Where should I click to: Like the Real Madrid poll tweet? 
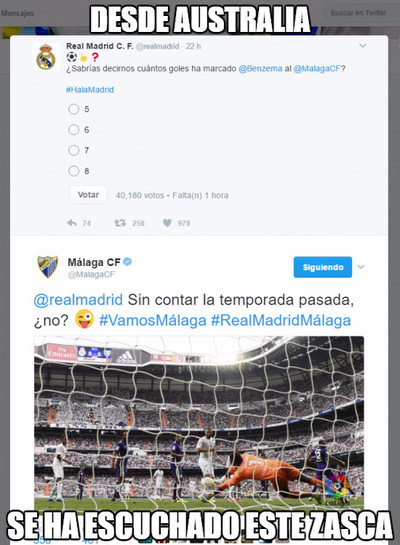167,223
